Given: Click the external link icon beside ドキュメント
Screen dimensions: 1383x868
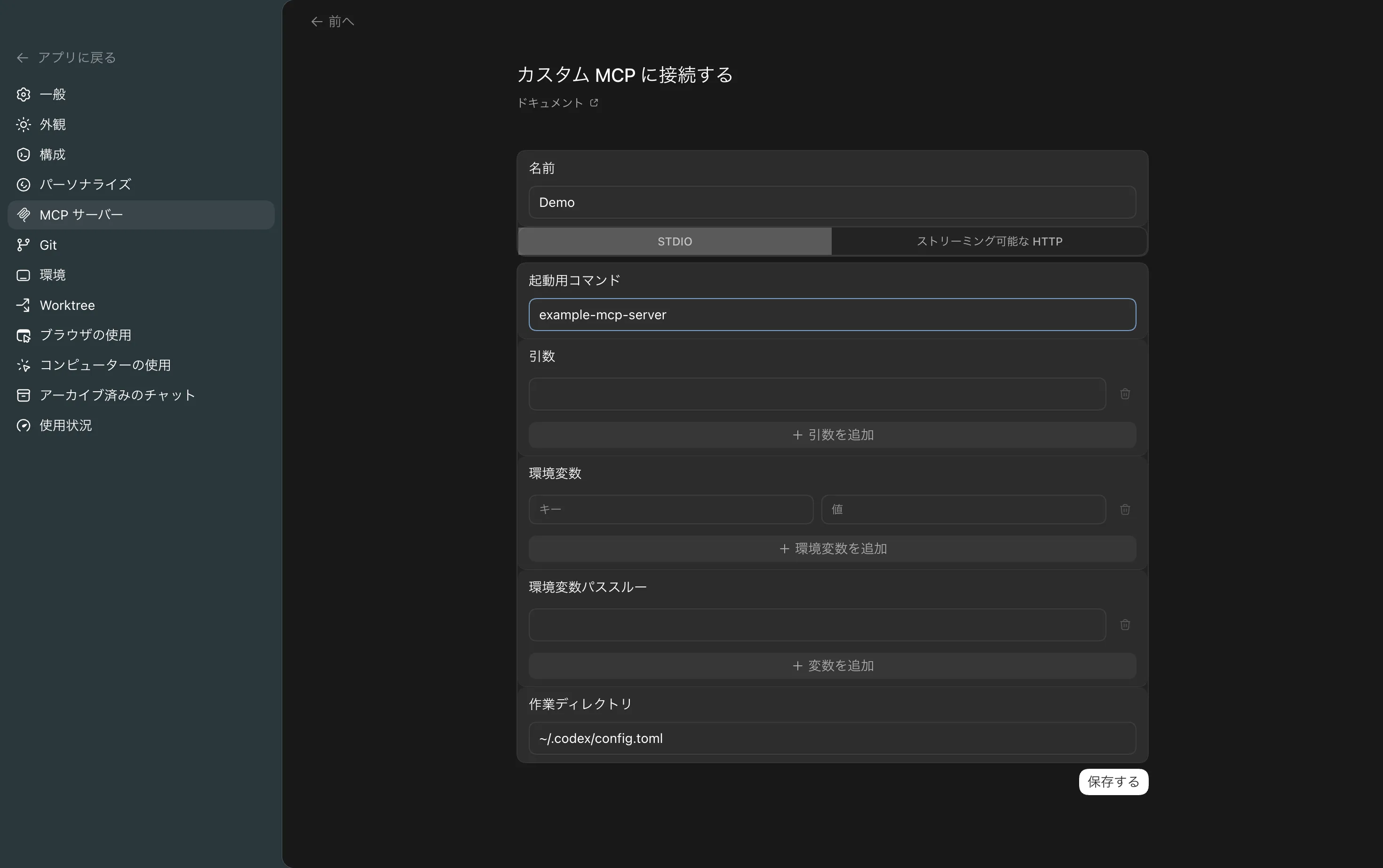Looking at the screenshot, I should click(594, 103).
